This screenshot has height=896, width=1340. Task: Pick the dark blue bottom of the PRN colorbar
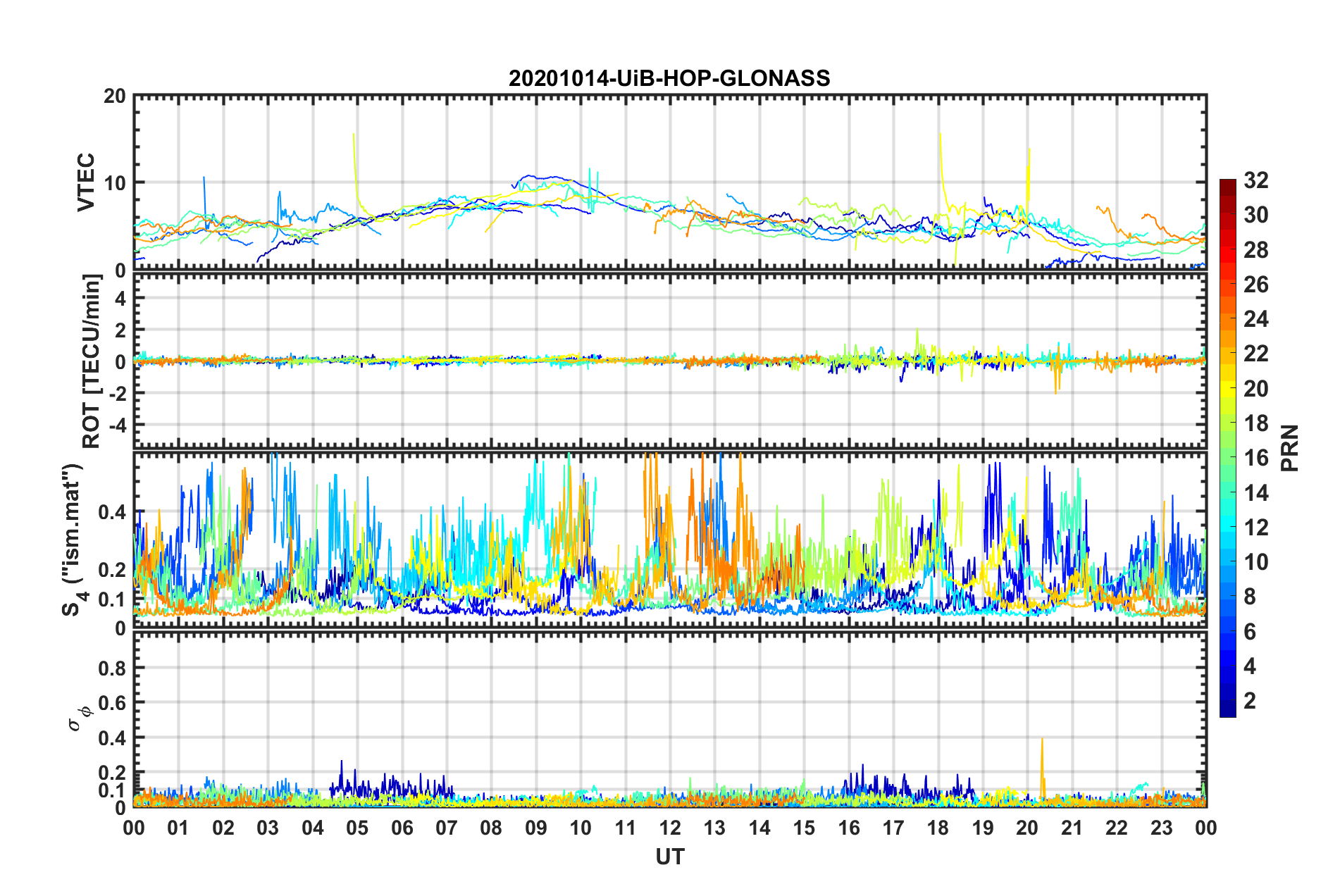tap(1228, 710)
